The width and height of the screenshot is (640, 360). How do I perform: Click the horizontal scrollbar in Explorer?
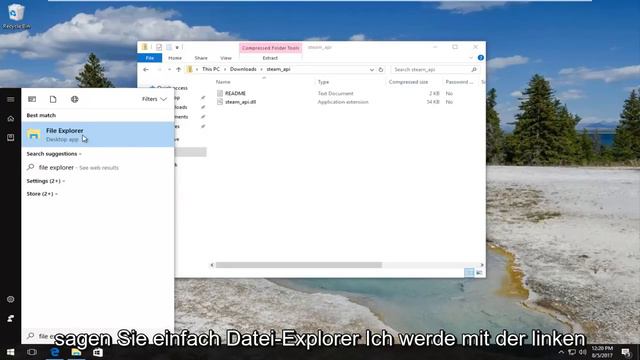tap(299, 265)
